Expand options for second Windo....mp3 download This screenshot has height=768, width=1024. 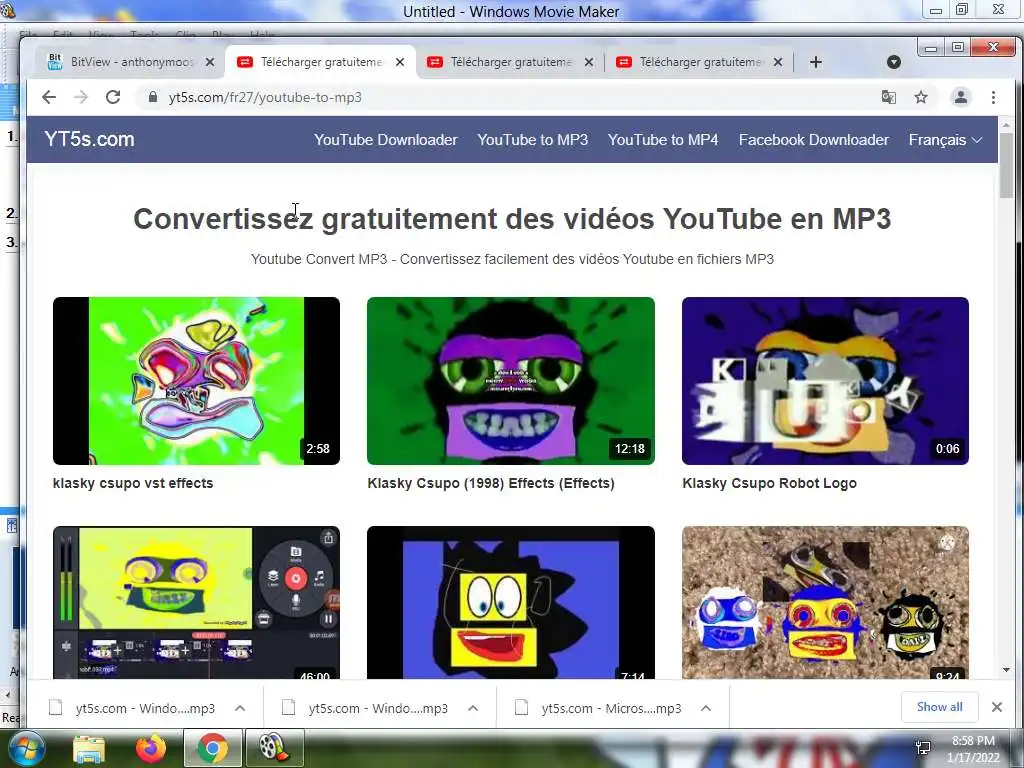[473, 708]
